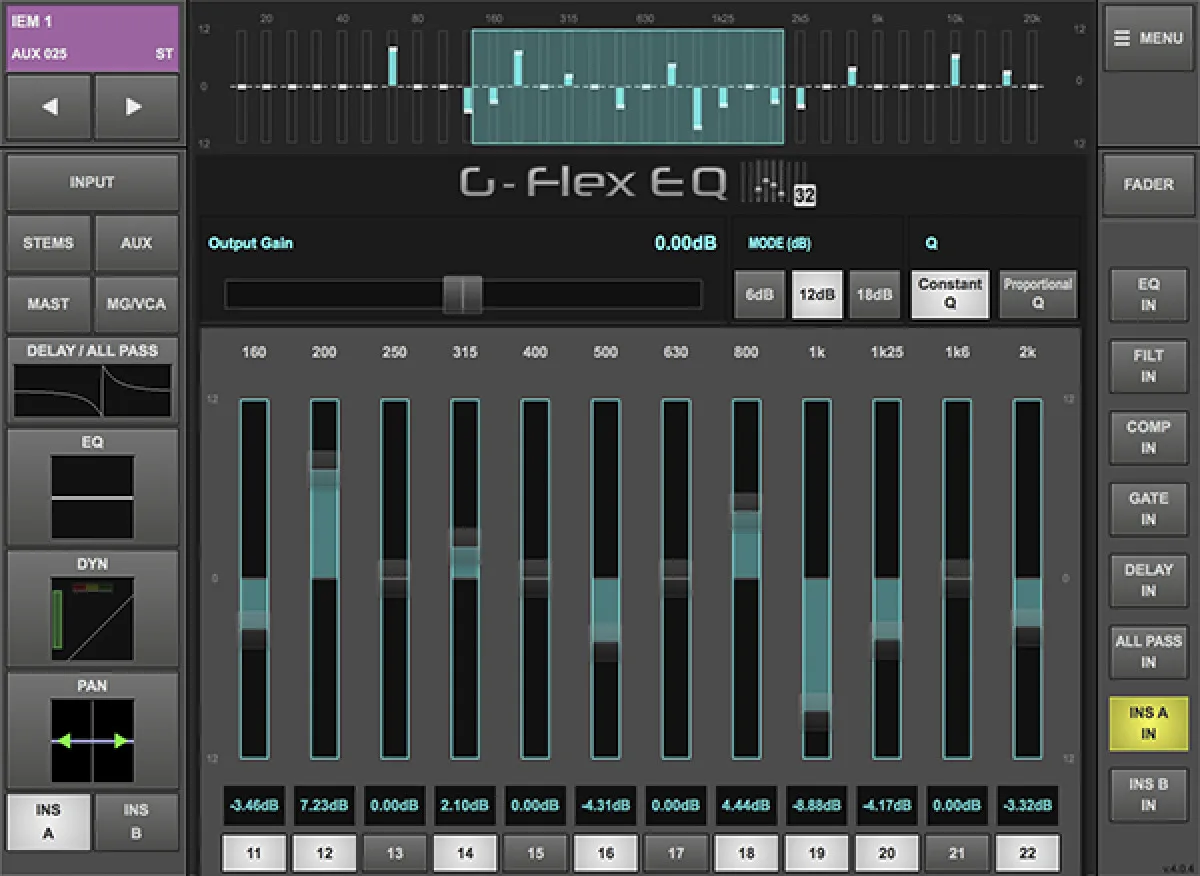Toggle band 18 button
This screenshot has height=876, width=1200.
[x=746, y=854]
